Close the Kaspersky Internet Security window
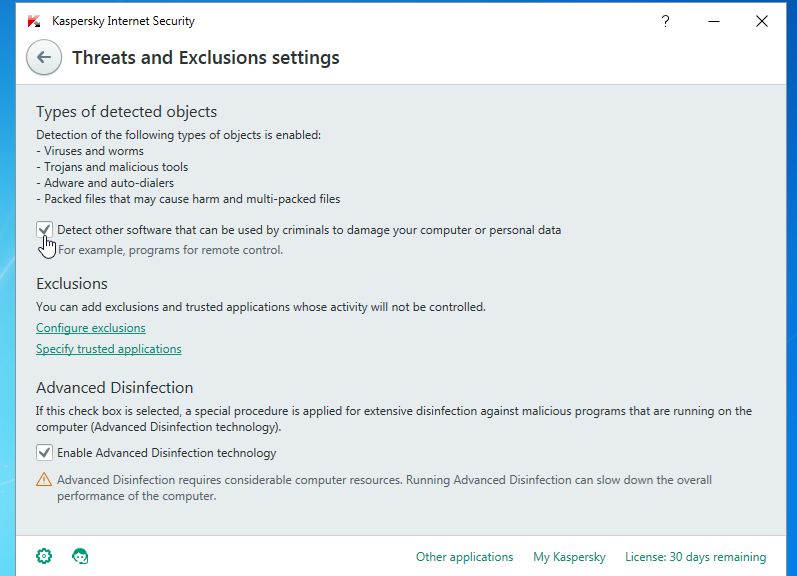Screen dimensions: 797x576 click(x=763, y=21)
